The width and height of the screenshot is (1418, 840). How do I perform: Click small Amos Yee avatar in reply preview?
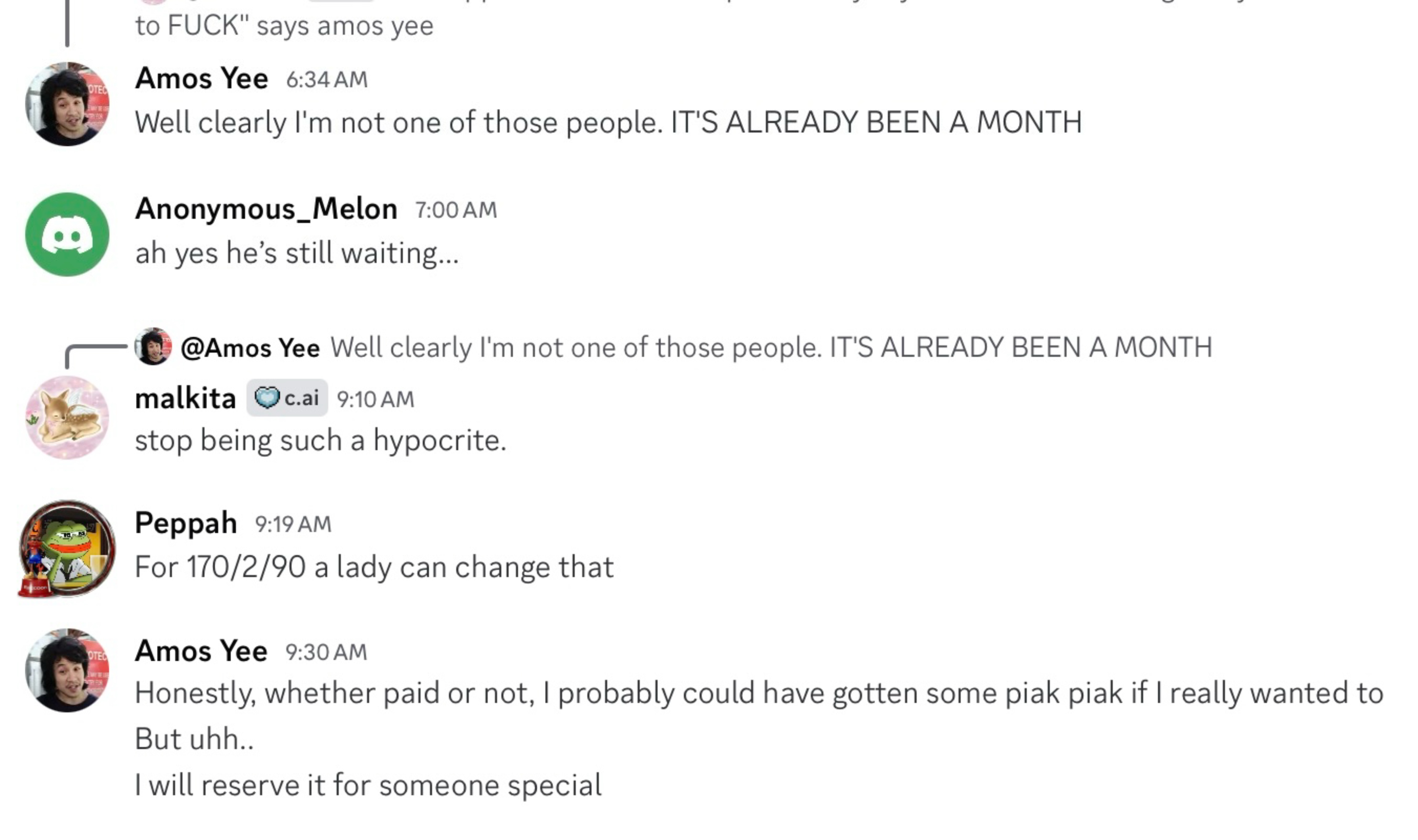click(x=153, y=346)
